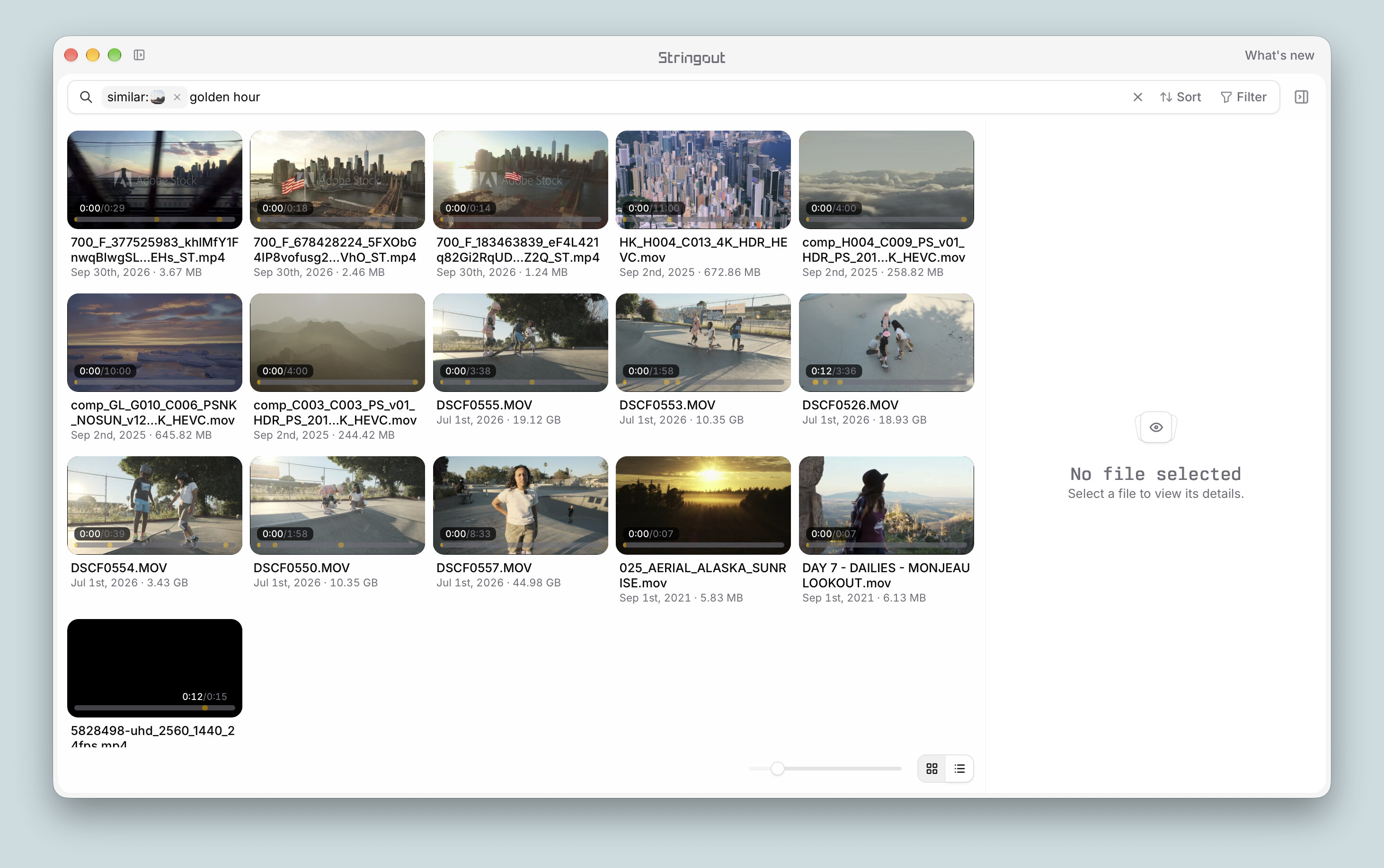Click scrub bar on DSCF0555.MOV
1384x868 pixels.
520,382
